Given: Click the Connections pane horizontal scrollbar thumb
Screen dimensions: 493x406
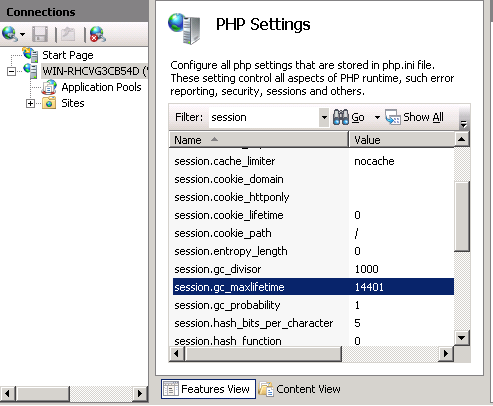Looking at the screenshot, I should pos(43,394).
